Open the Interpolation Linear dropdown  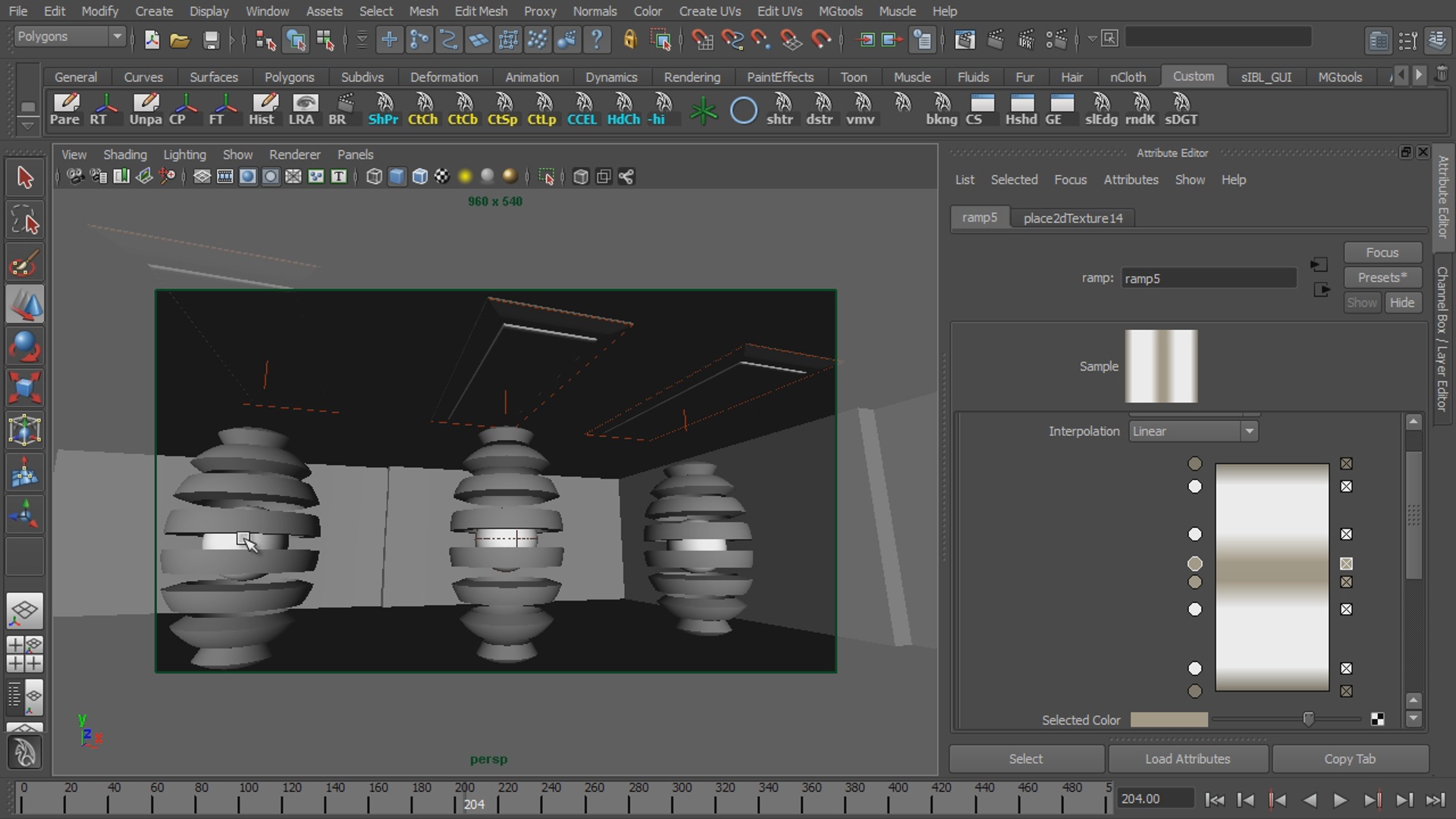[1193, 431]
